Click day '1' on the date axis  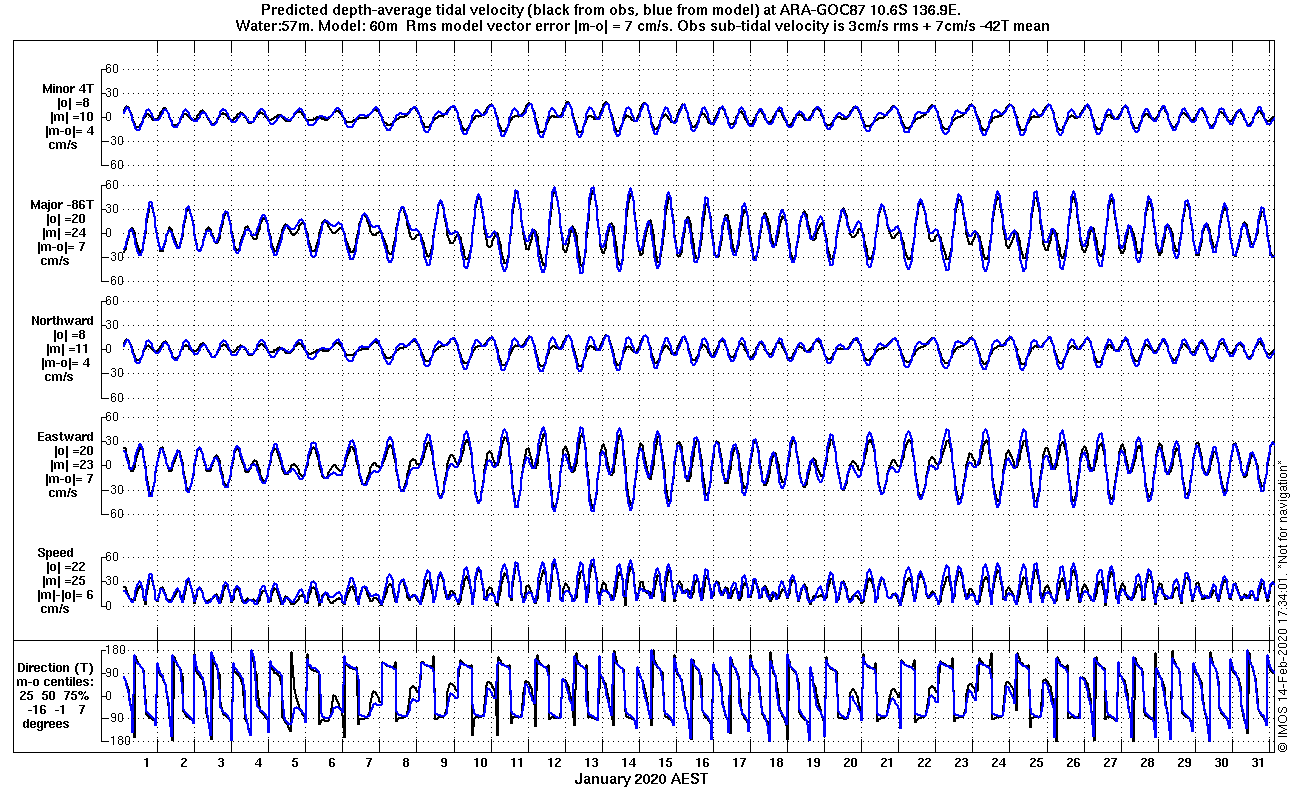(x=147, y=762)
